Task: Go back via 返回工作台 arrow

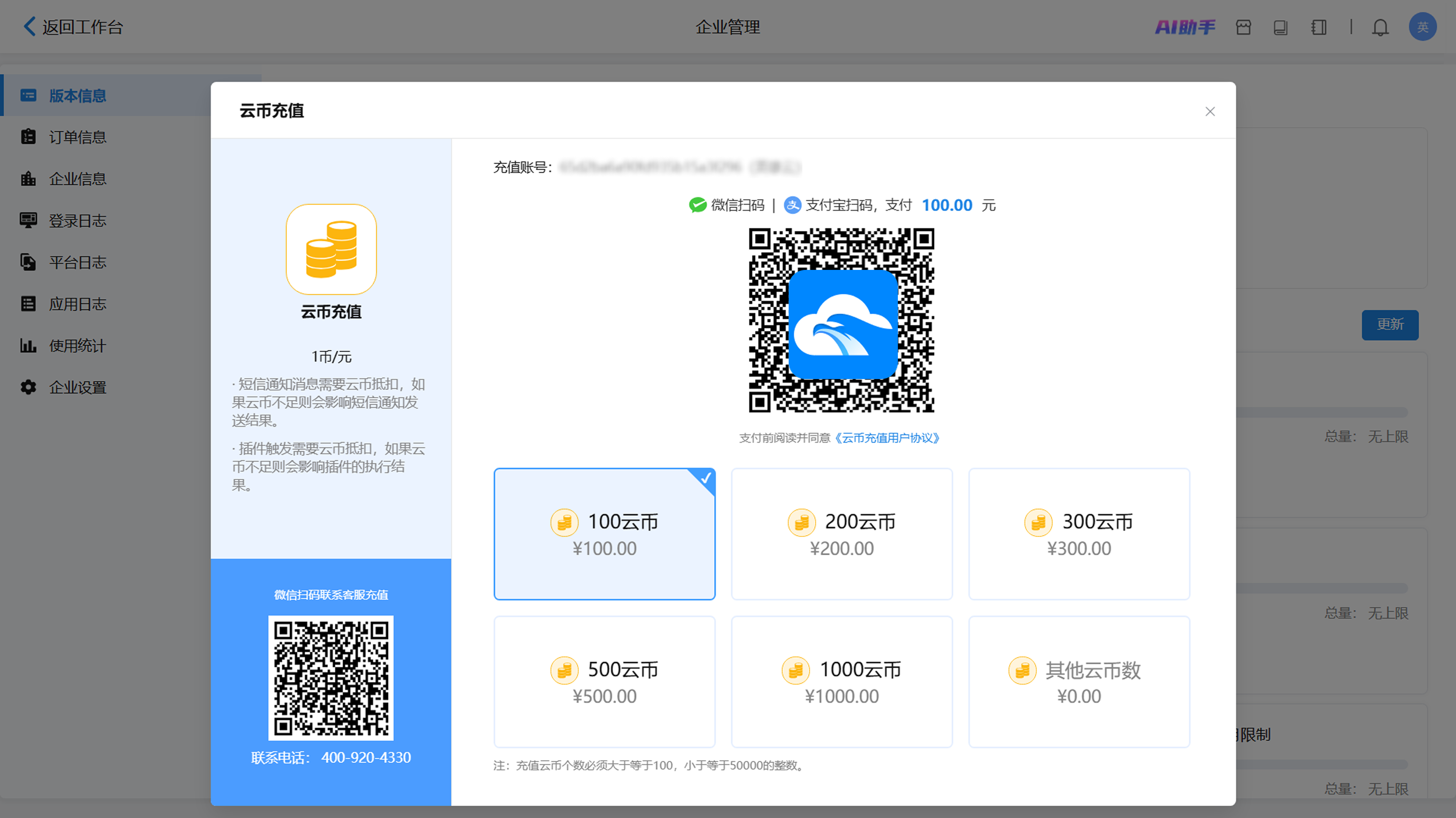Action: [30, 27]
